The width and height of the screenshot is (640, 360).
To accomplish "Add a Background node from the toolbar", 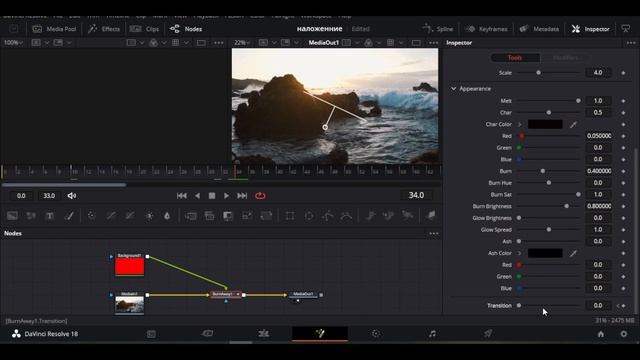I will 12,216.
